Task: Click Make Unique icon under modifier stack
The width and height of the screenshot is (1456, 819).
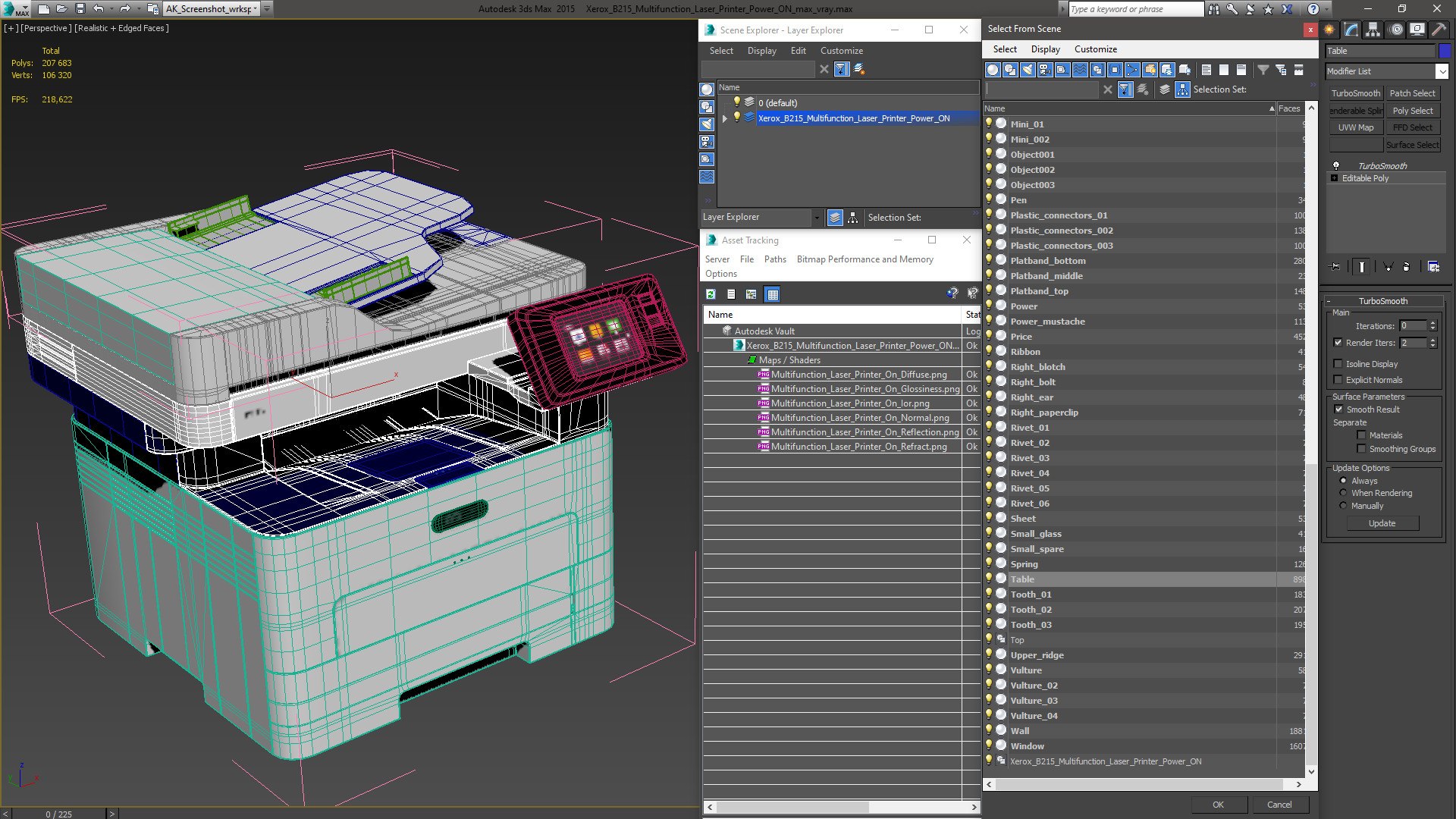Action: [1388, 266]
